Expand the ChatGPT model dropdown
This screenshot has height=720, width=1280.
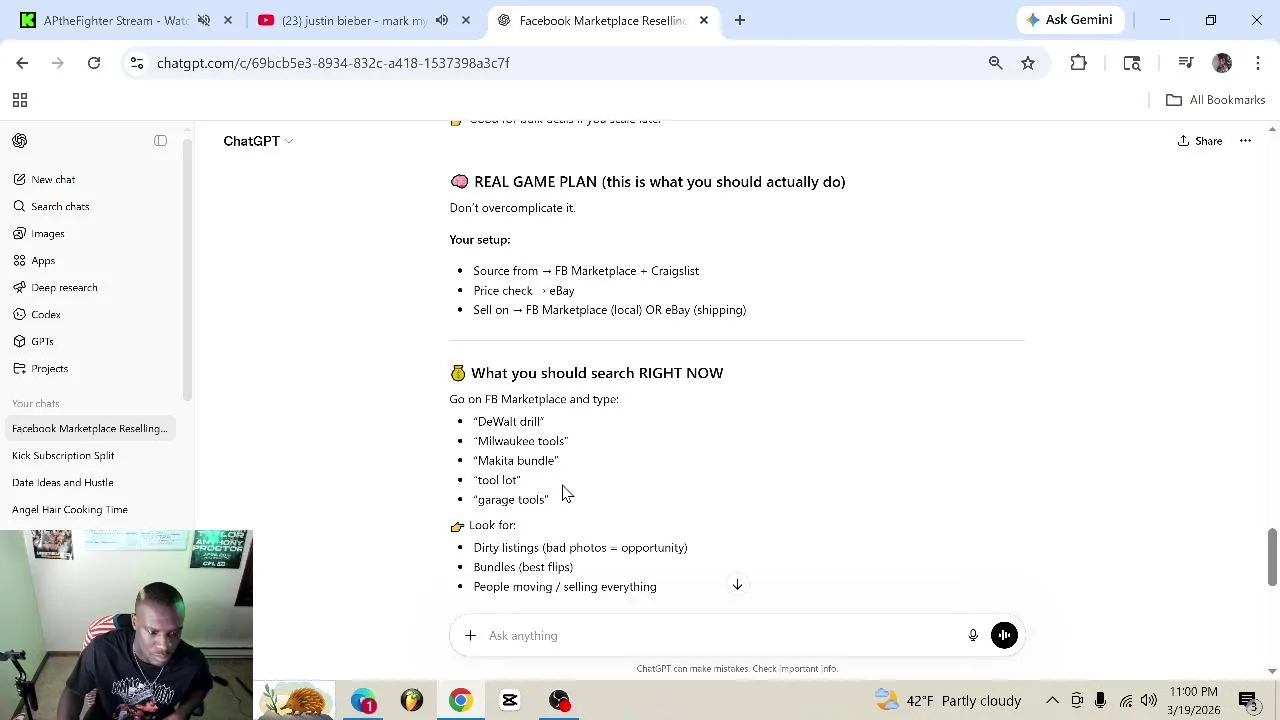coord(258,141)
